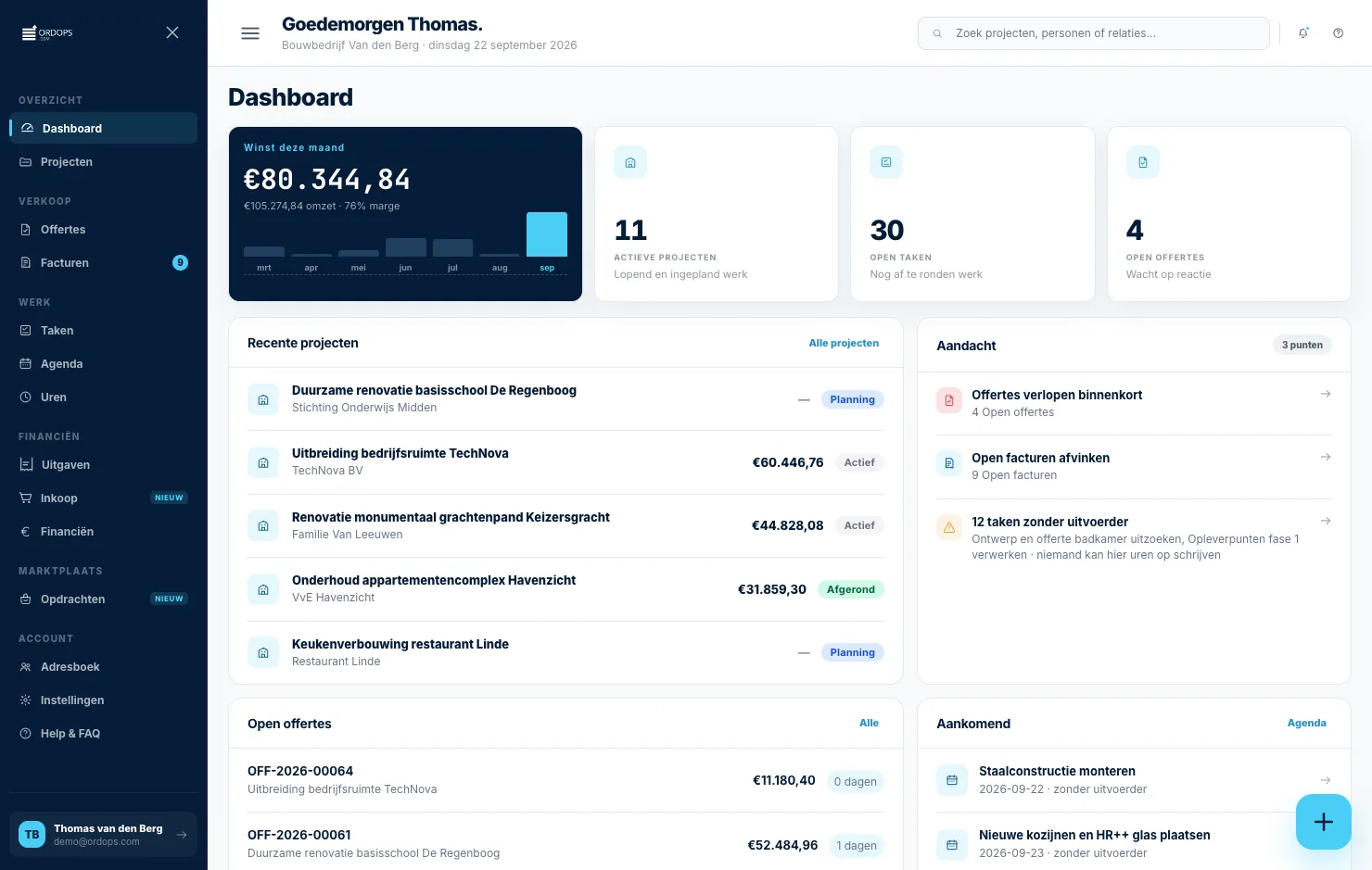Expand Open facturen afvinken arrow
Screen dimensions: 1372x870
click(x=1326, y=457)
